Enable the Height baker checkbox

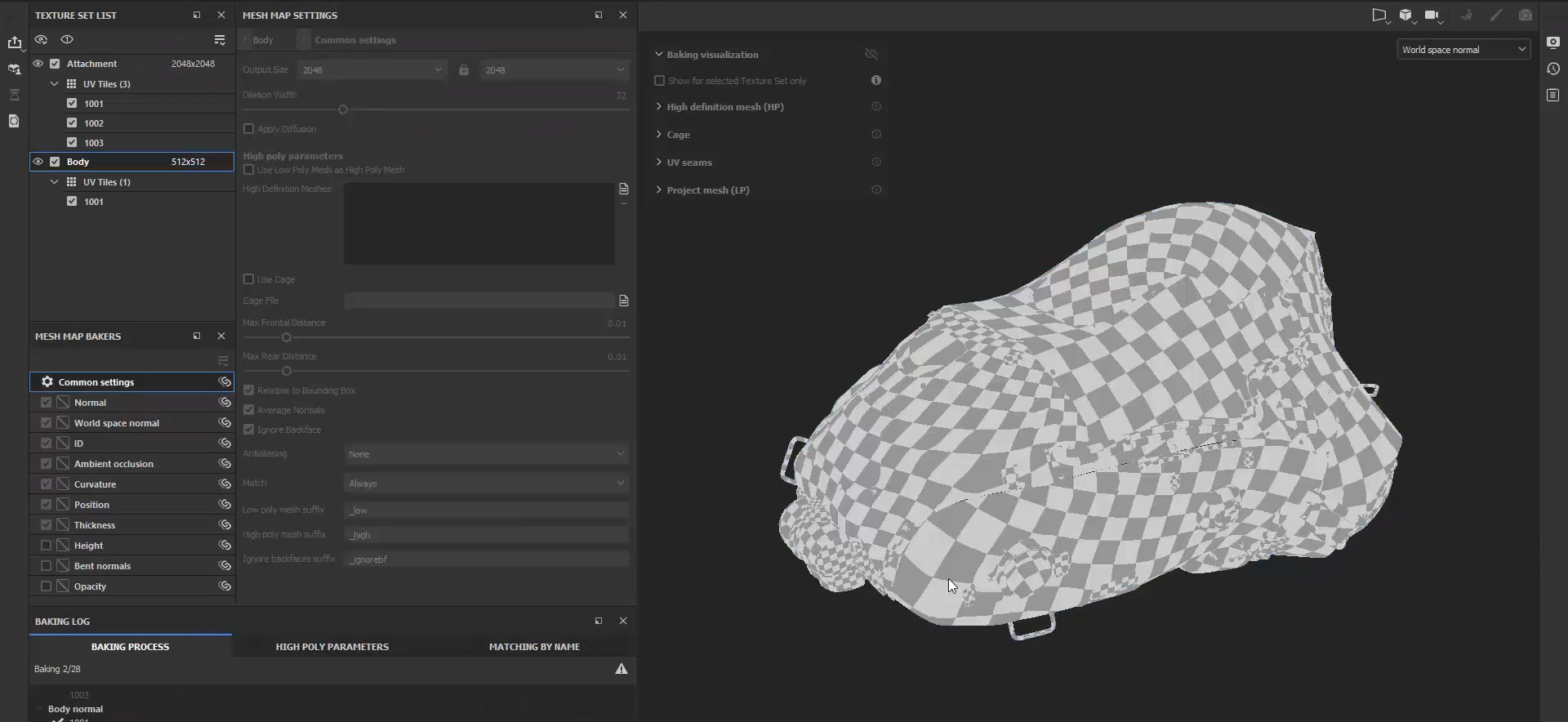[x=46, y=546]
